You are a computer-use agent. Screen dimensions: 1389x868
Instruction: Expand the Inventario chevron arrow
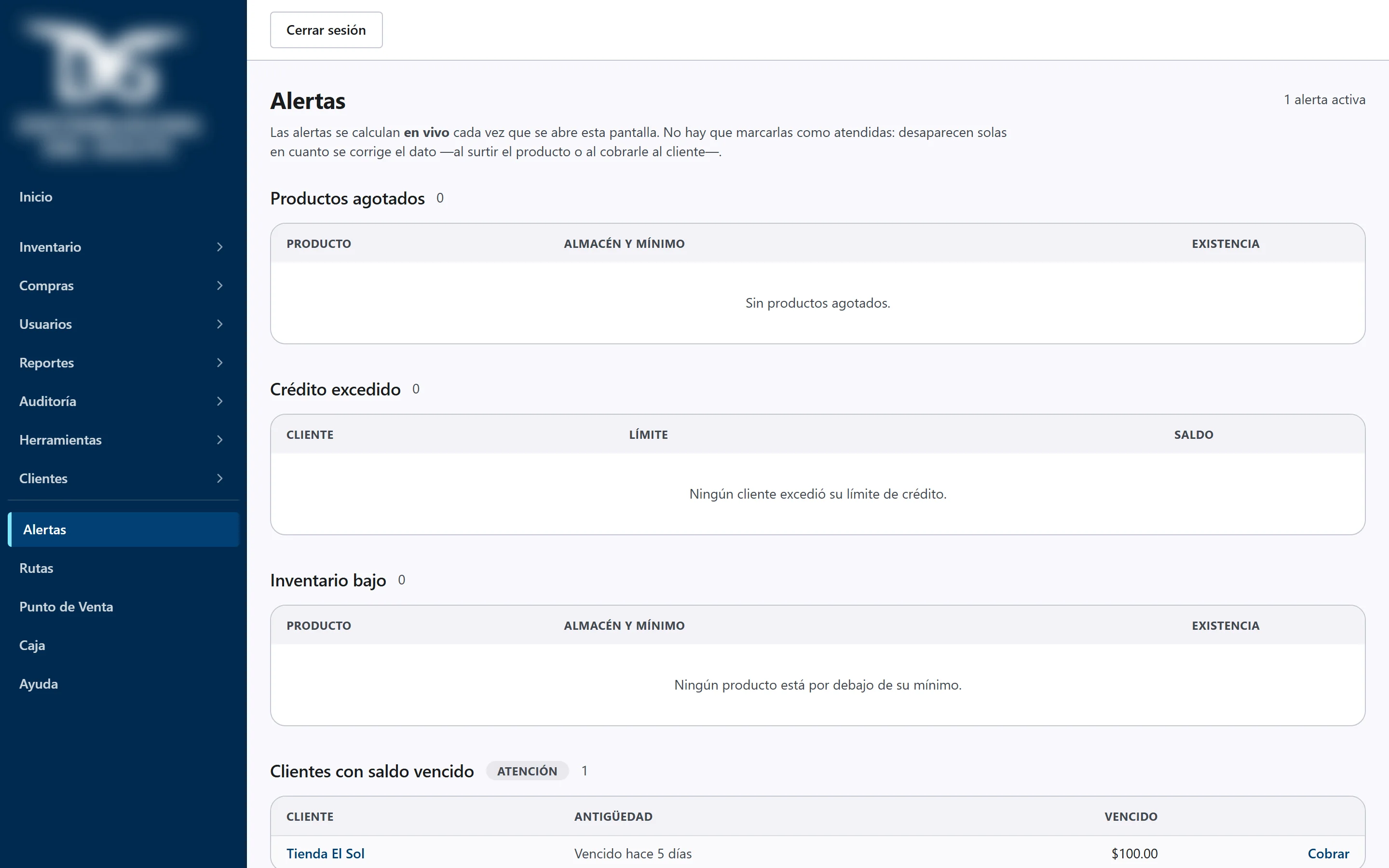click(220, 247)
